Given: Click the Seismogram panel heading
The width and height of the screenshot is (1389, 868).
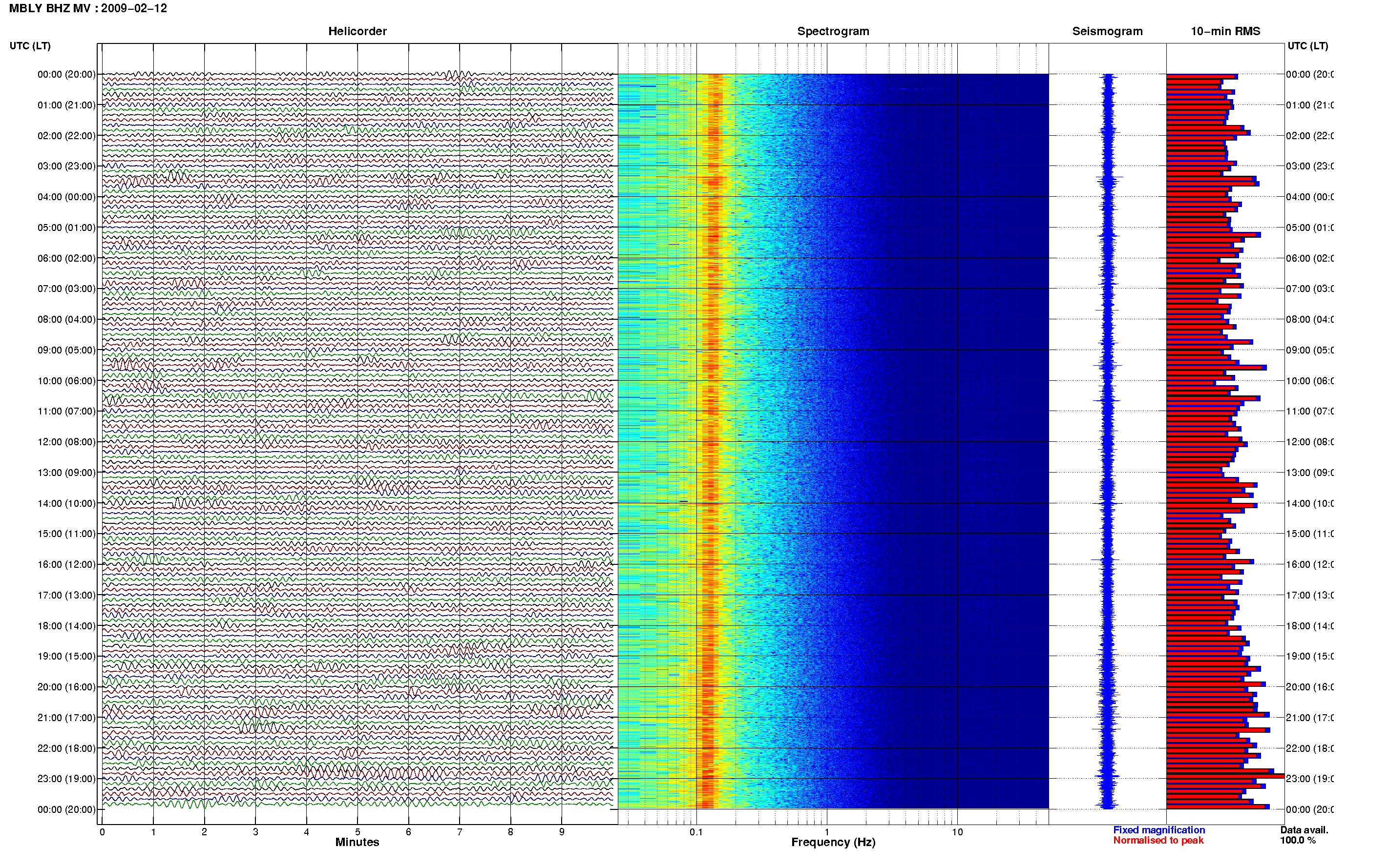Looking at the screenshot, I should point(1107,31).
